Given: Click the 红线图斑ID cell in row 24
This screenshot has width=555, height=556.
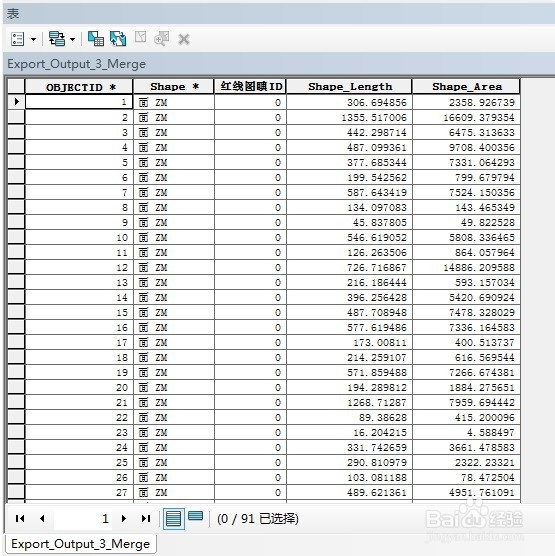Looking at the screenshot, I should click(x=250, y=447).
